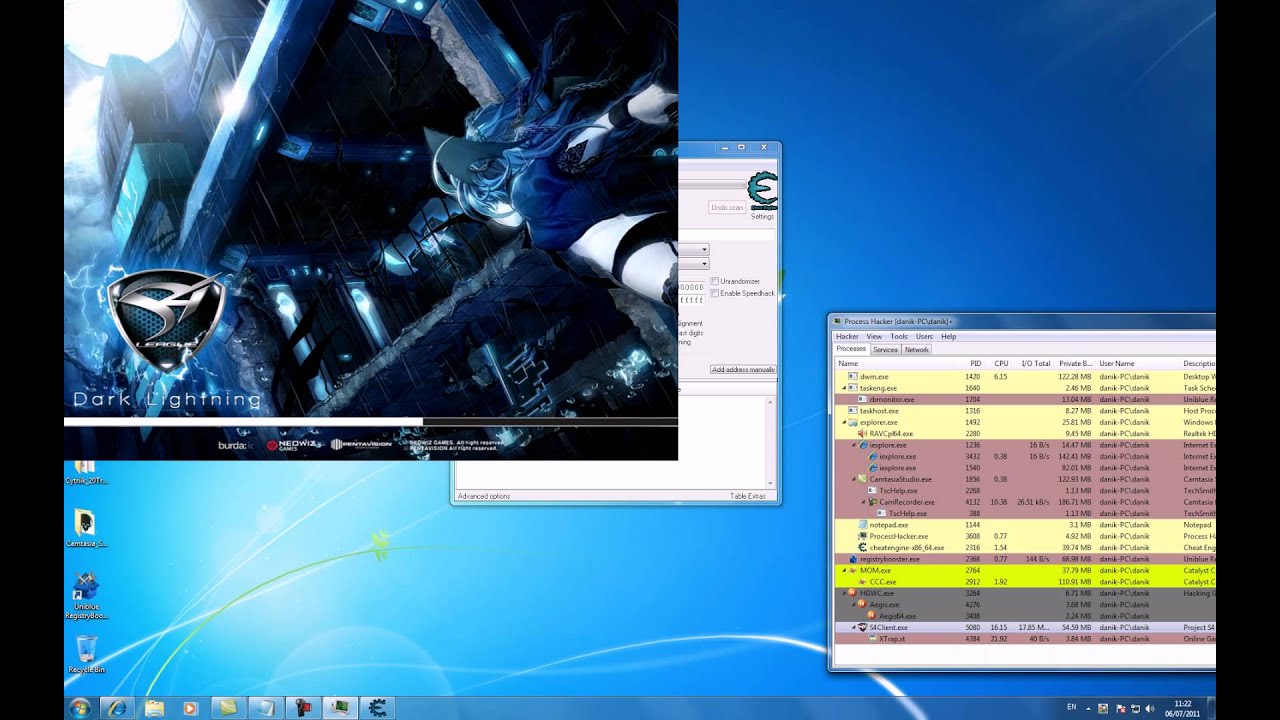Click the S4Client.exe process icon
Screen dimensions: 1280x720
click(863, 628)
